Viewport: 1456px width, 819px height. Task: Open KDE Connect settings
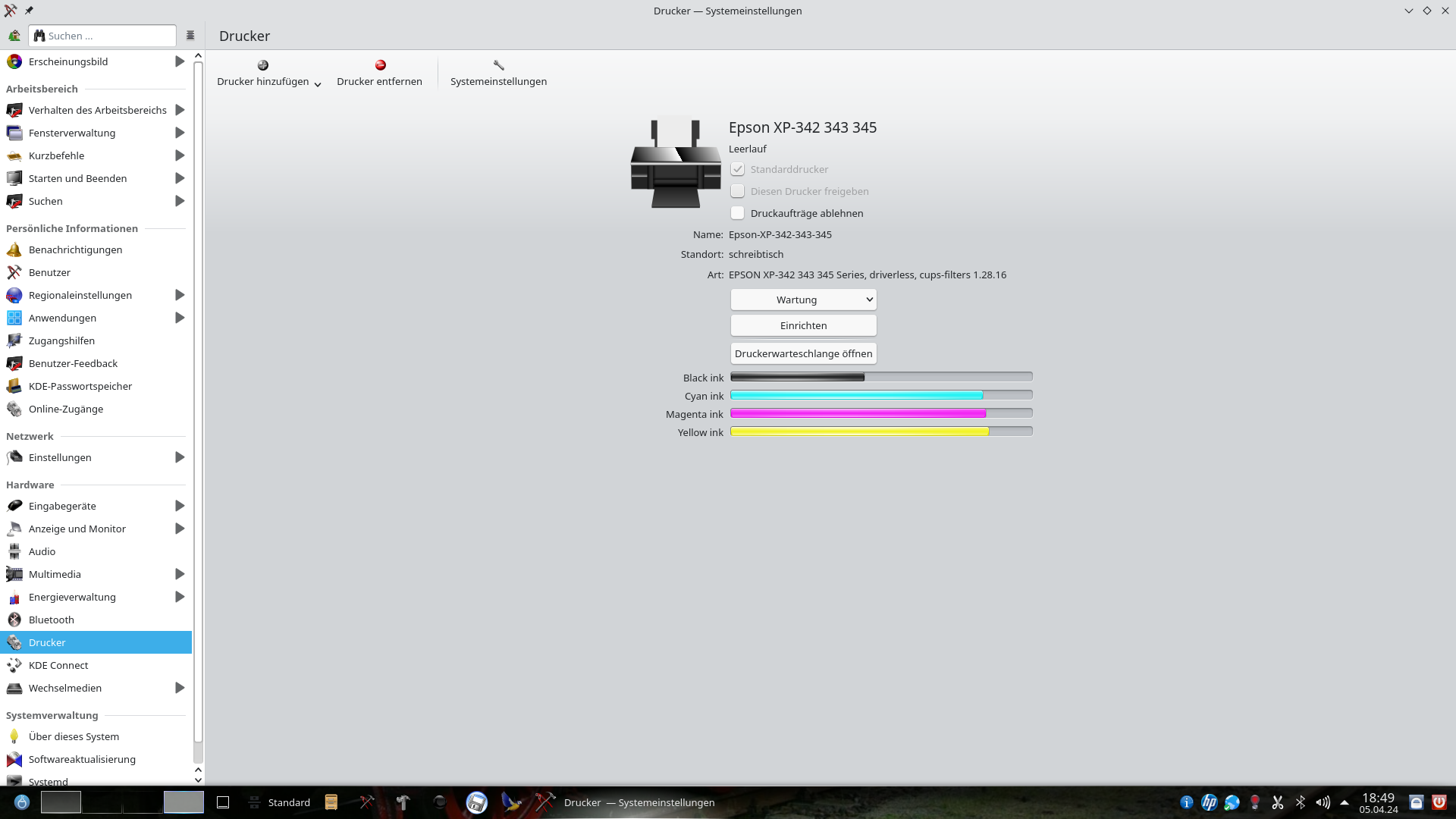tap(96, 665)
